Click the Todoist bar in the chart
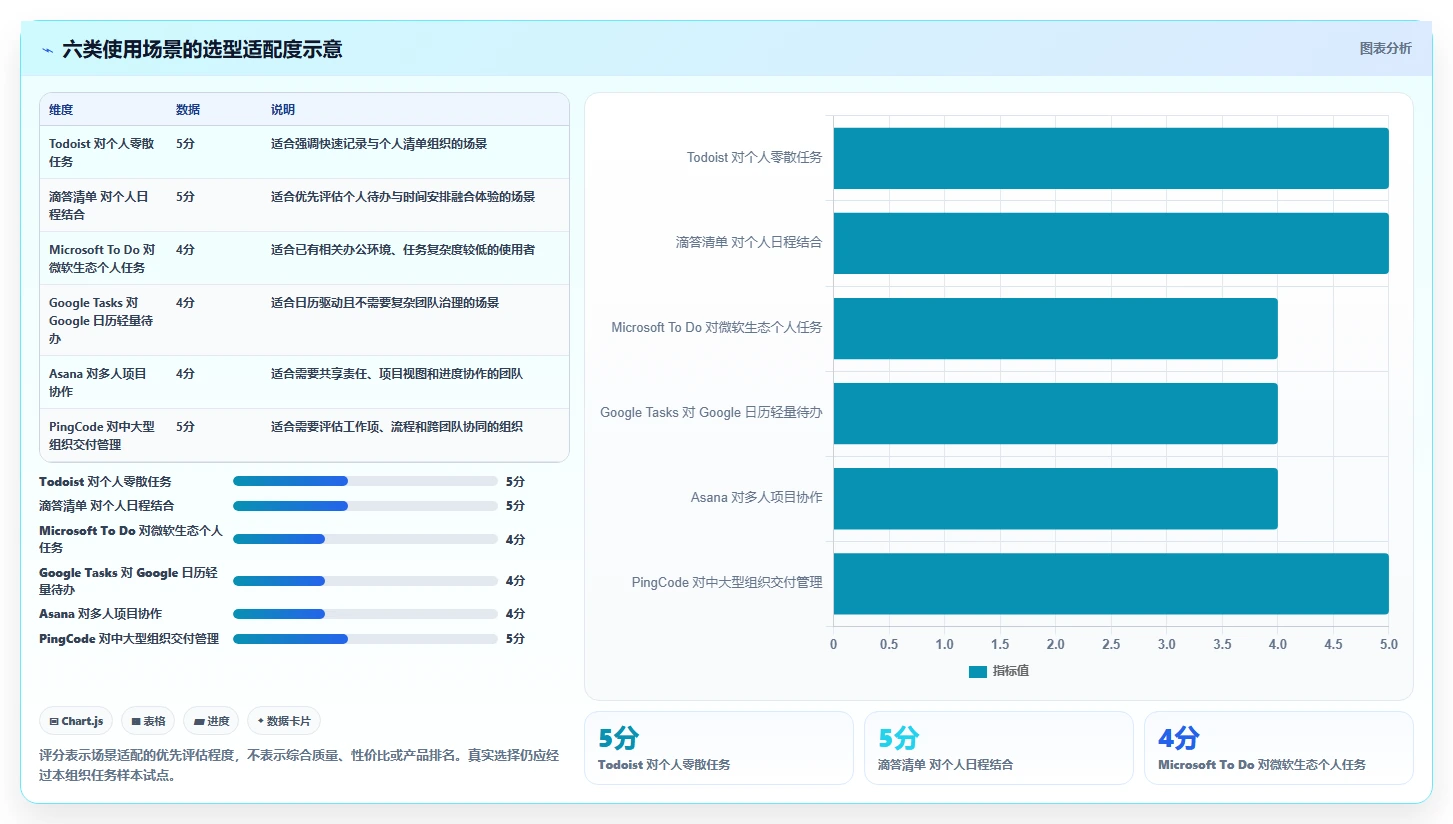 click(1111, 158)
